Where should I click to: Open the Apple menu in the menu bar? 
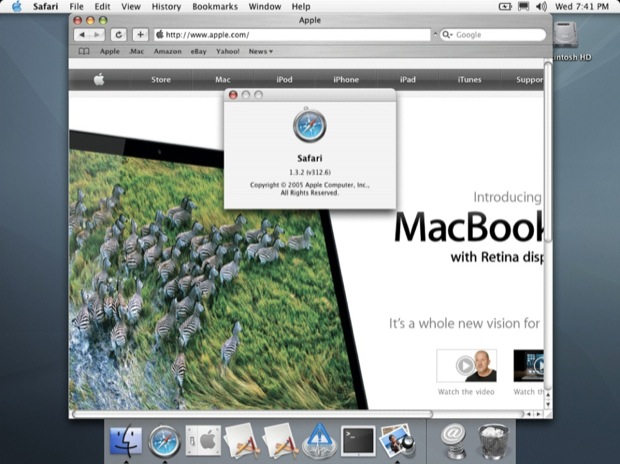point(17,6)
